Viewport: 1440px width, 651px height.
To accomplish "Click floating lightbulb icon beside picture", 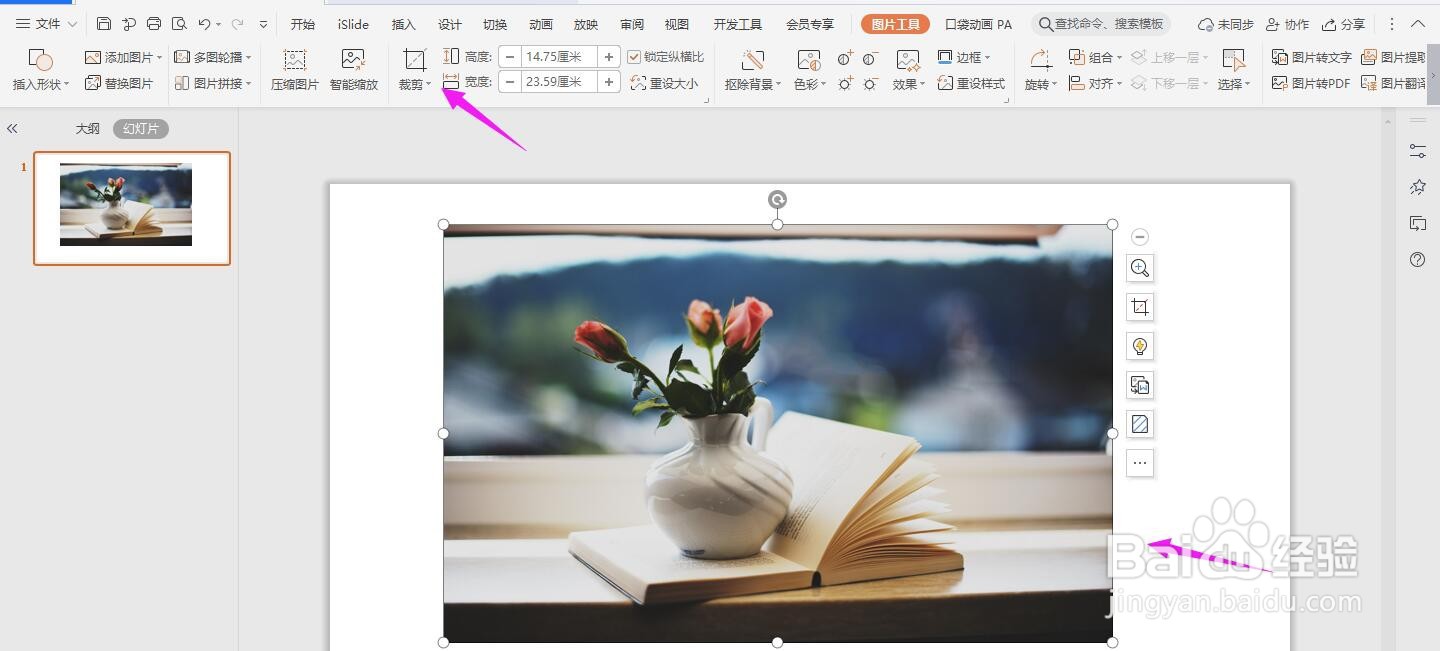I will coord(1140,346).
